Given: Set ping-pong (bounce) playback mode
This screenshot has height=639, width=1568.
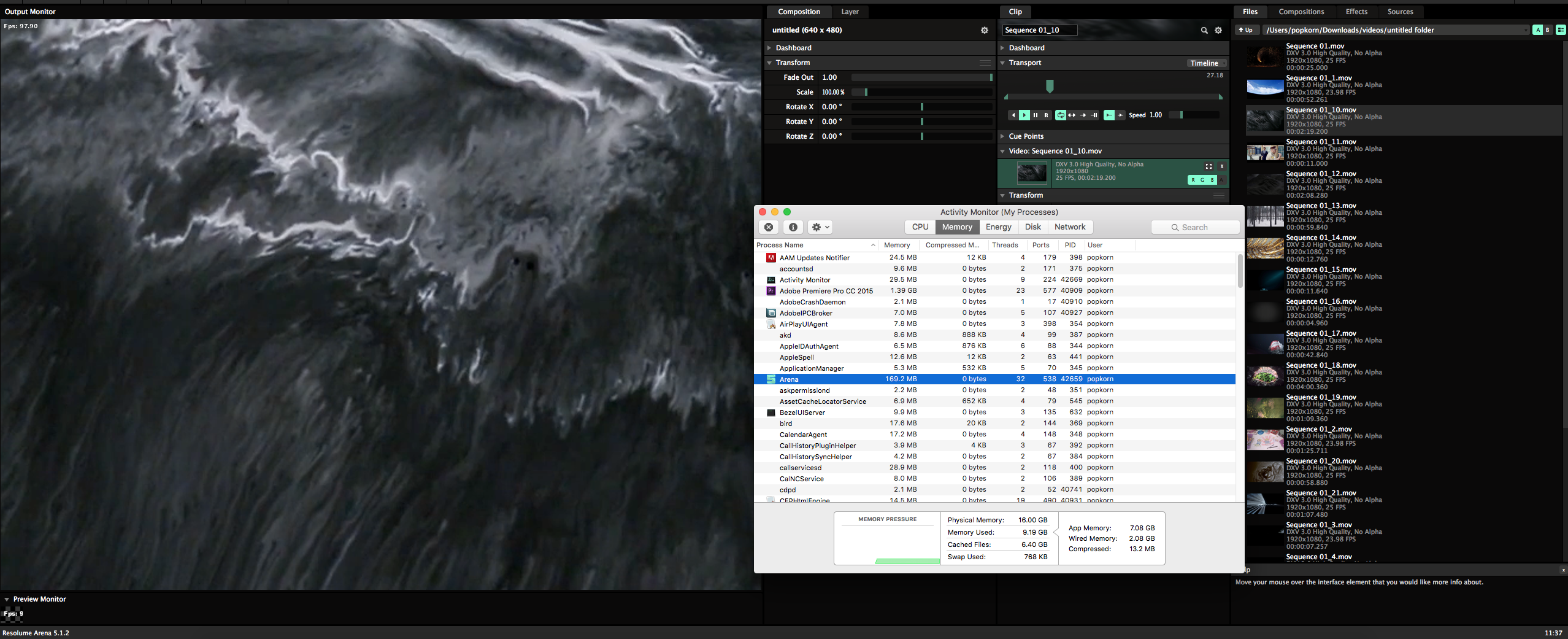Looking at the screenshot, I should [x=1072, y=115].
